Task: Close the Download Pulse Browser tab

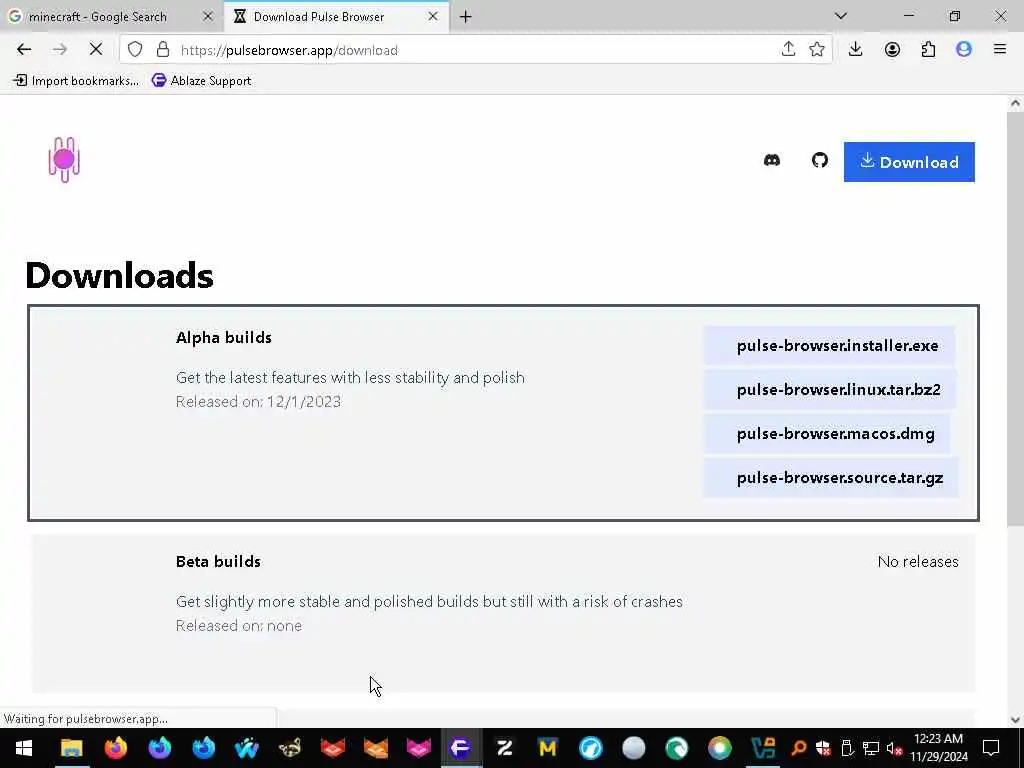Action: pos(432,17)
